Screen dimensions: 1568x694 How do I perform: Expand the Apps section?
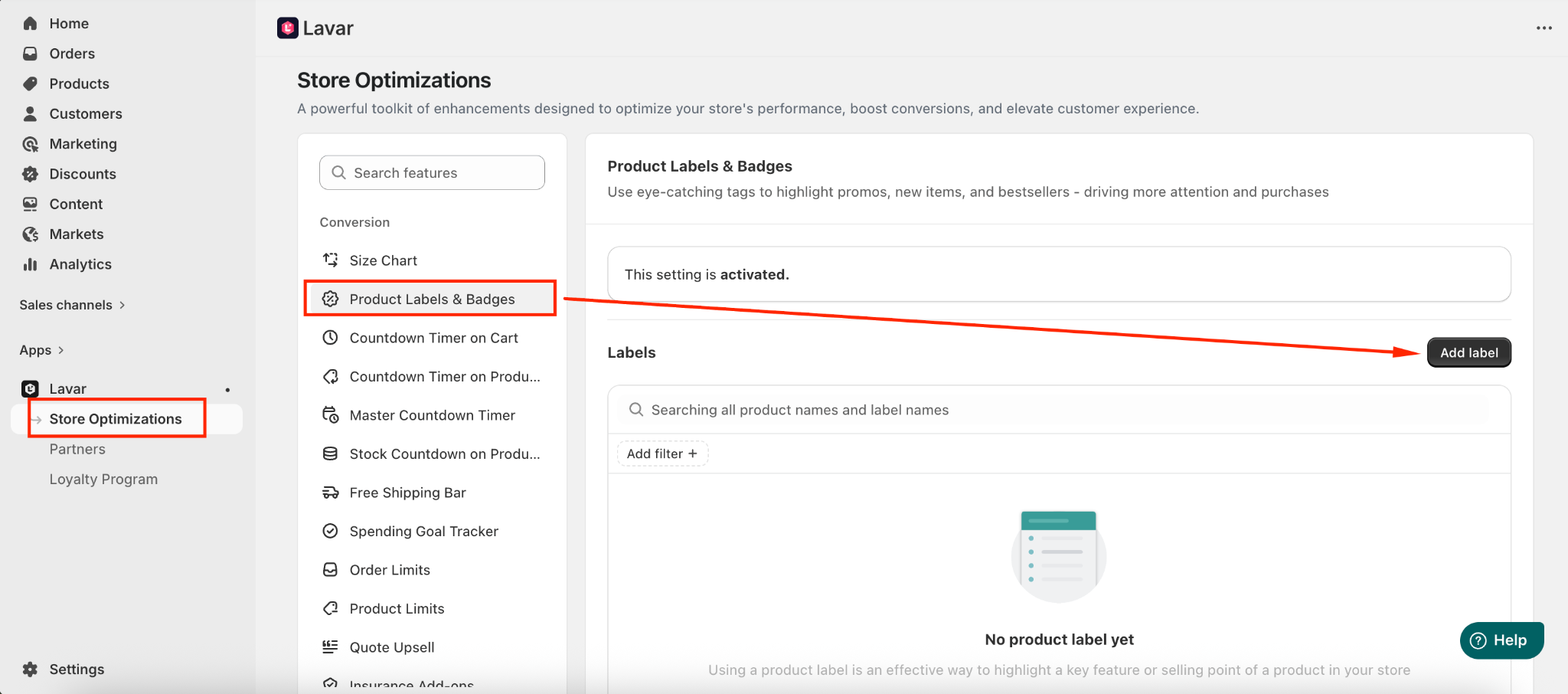(42, 350)
